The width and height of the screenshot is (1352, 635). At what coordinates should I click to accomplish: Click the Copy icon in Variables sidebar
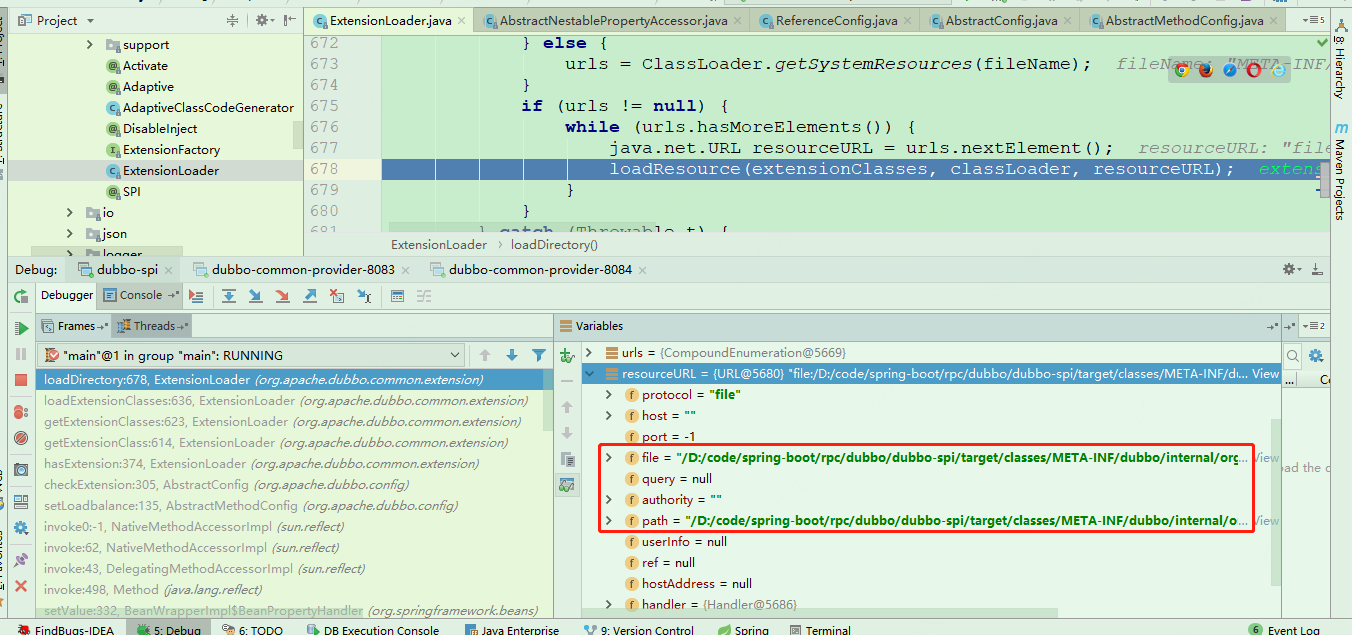567,459
